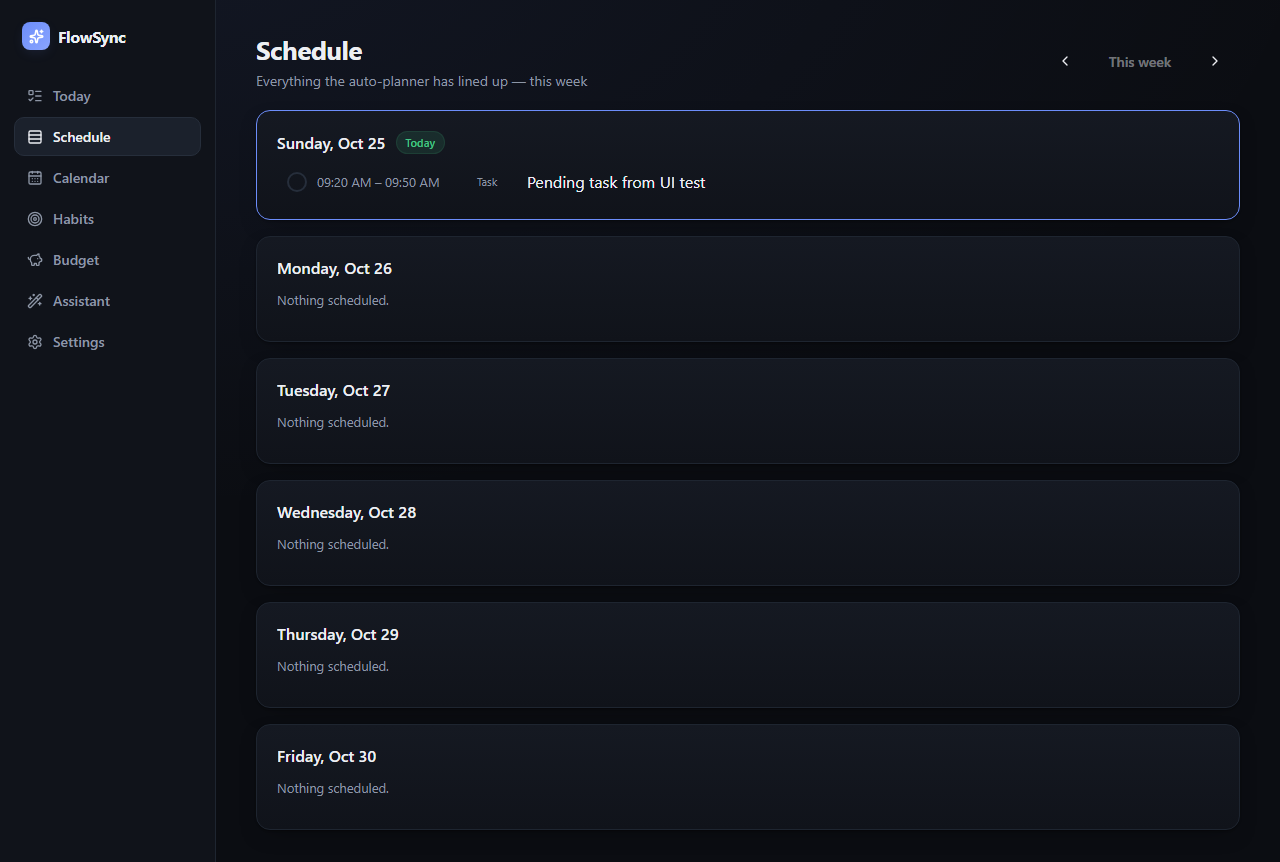
Task: Open the Pending task from UI test entry
Action: tap(616, 183)
